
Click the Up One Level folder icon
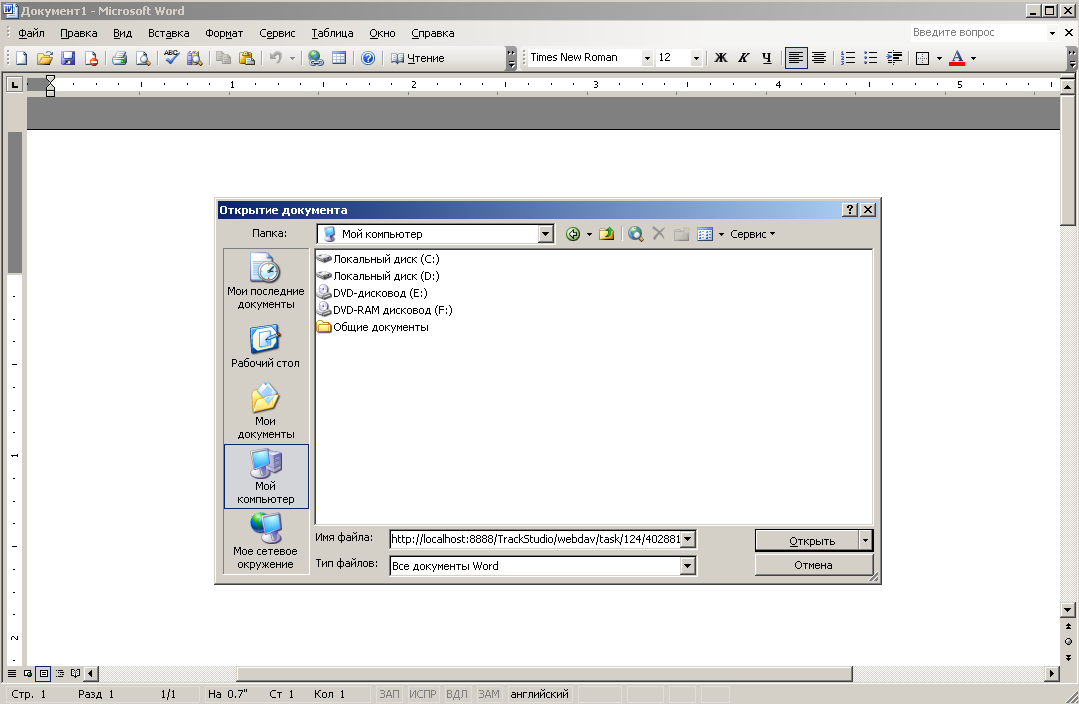pyautogui.click(x=606, y=234)
